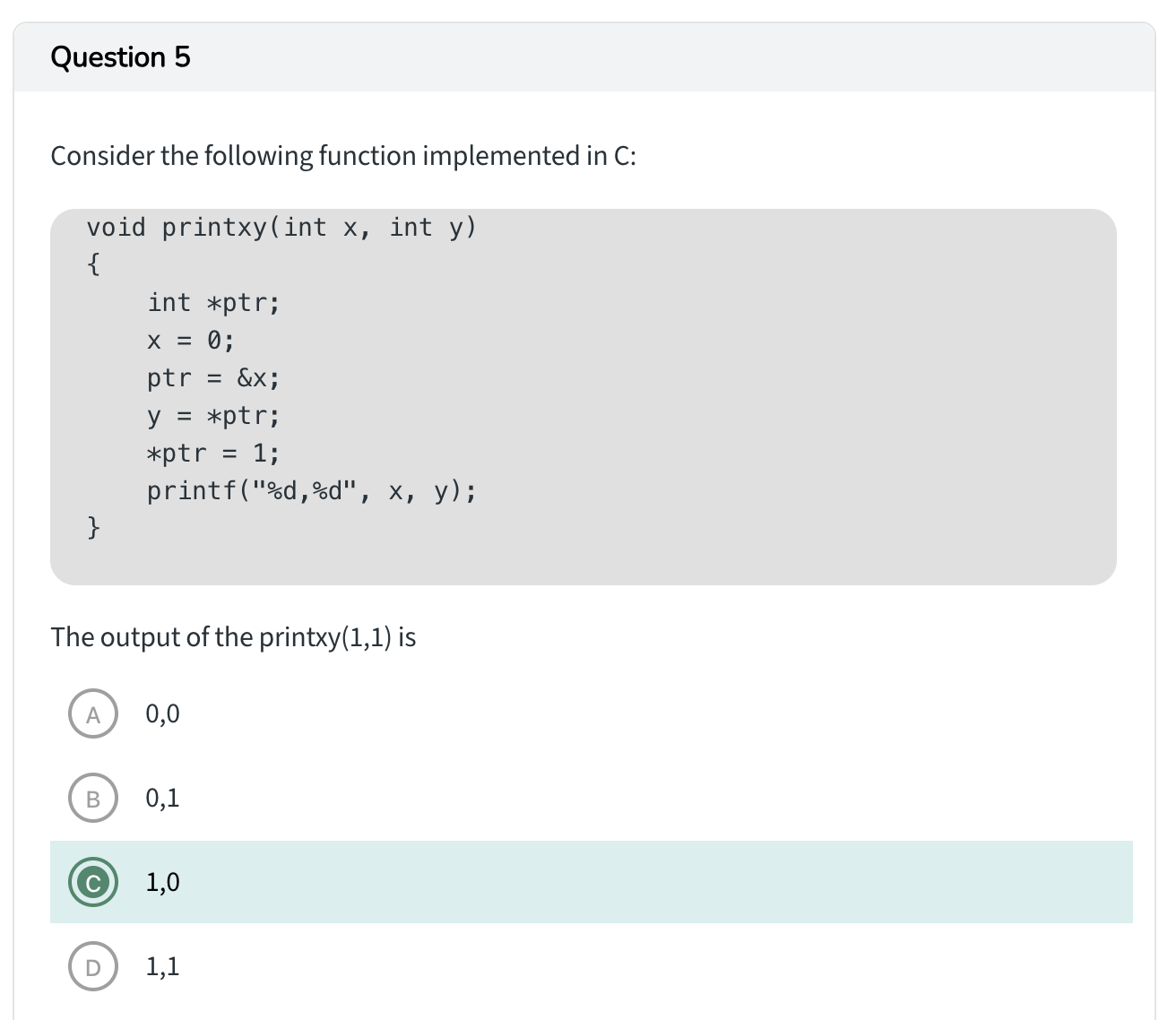Select answer option A radio button
Image resolution: width=1176 pixels, height=1020 pixels.
93,714
